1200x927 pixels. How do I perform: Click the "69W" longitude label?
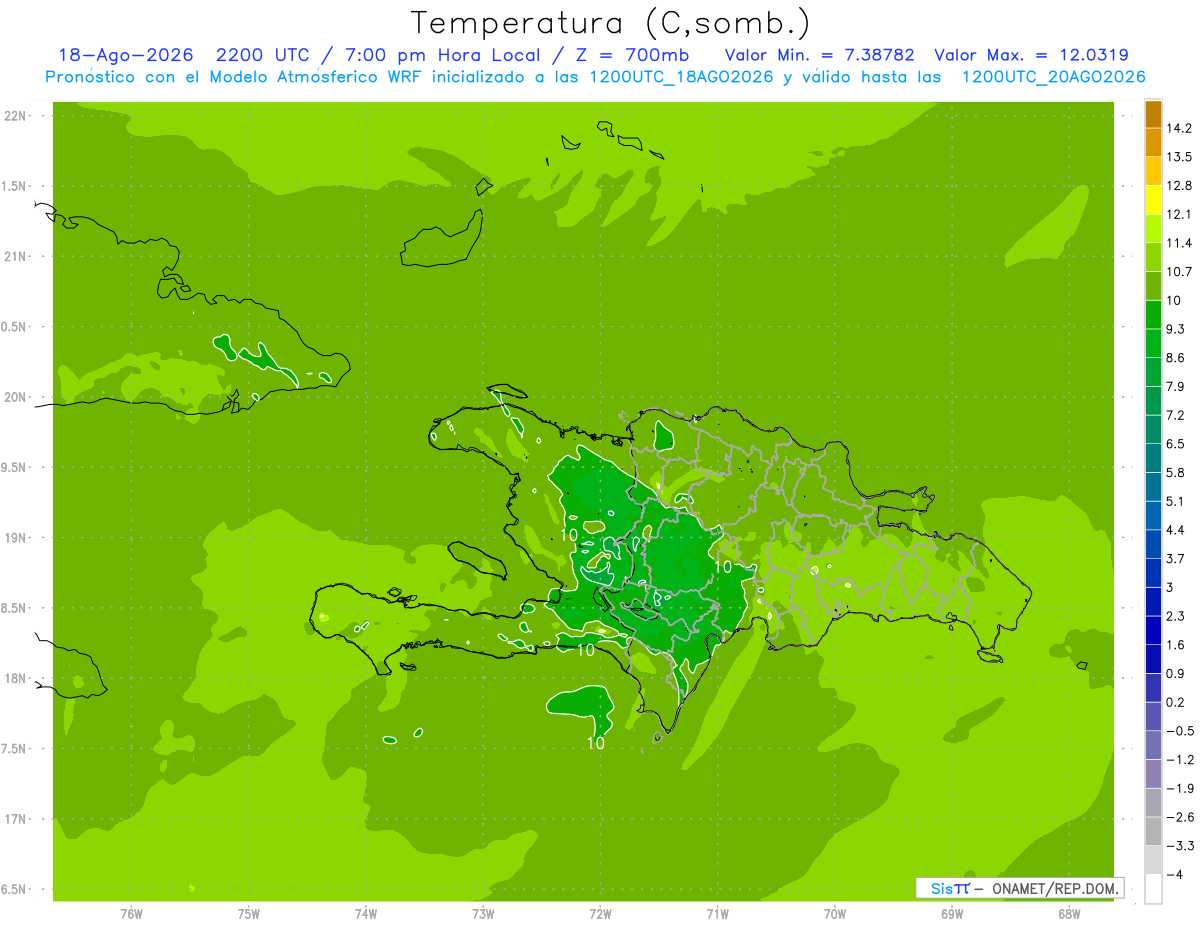coord(952,914)
